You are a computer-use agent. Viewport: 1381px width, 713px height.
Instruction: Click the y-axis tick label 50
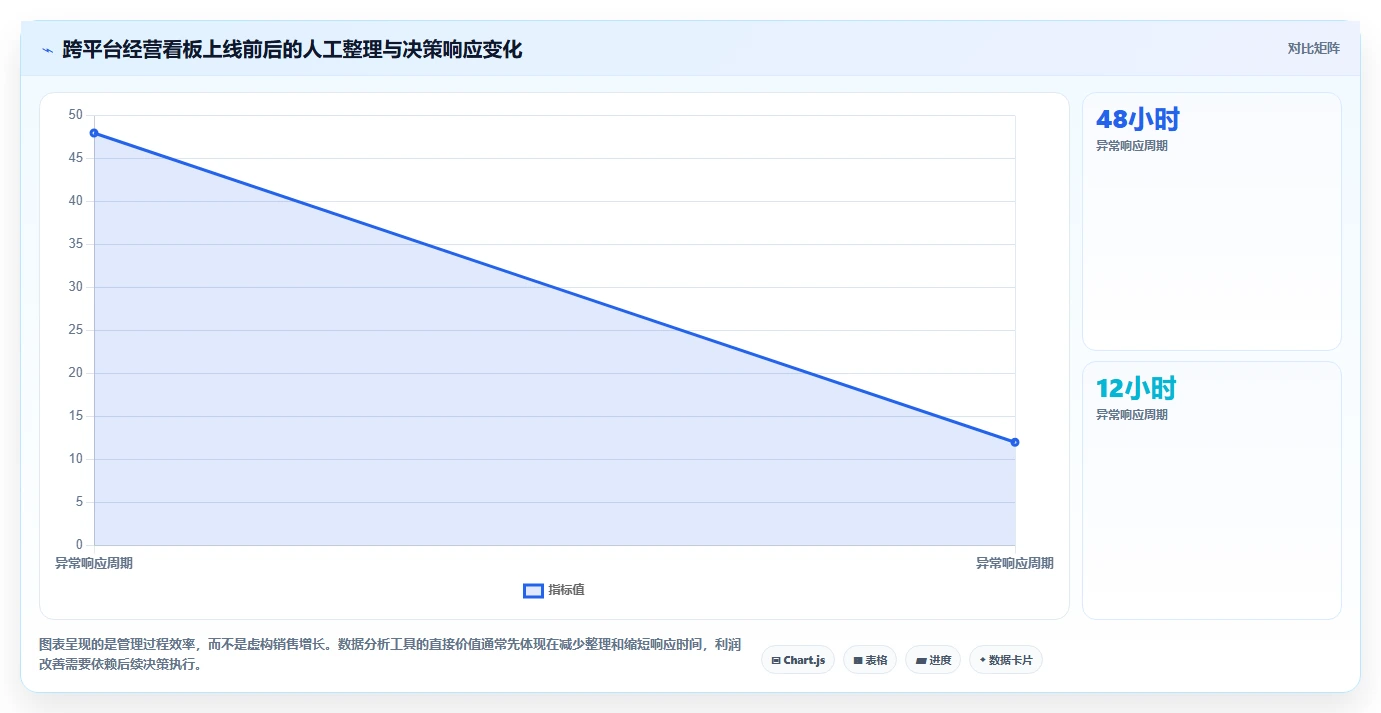coord(76,115)
